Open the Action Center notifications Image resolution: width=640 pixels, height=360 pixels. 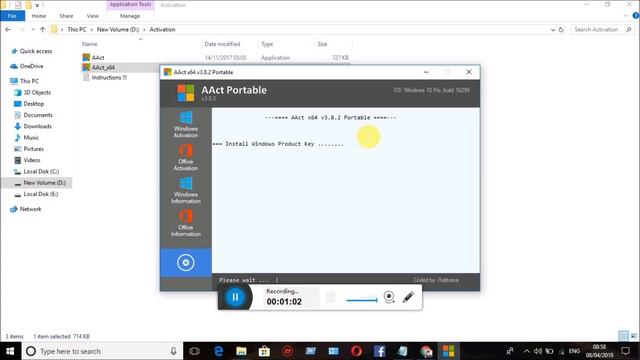(625, 351)
